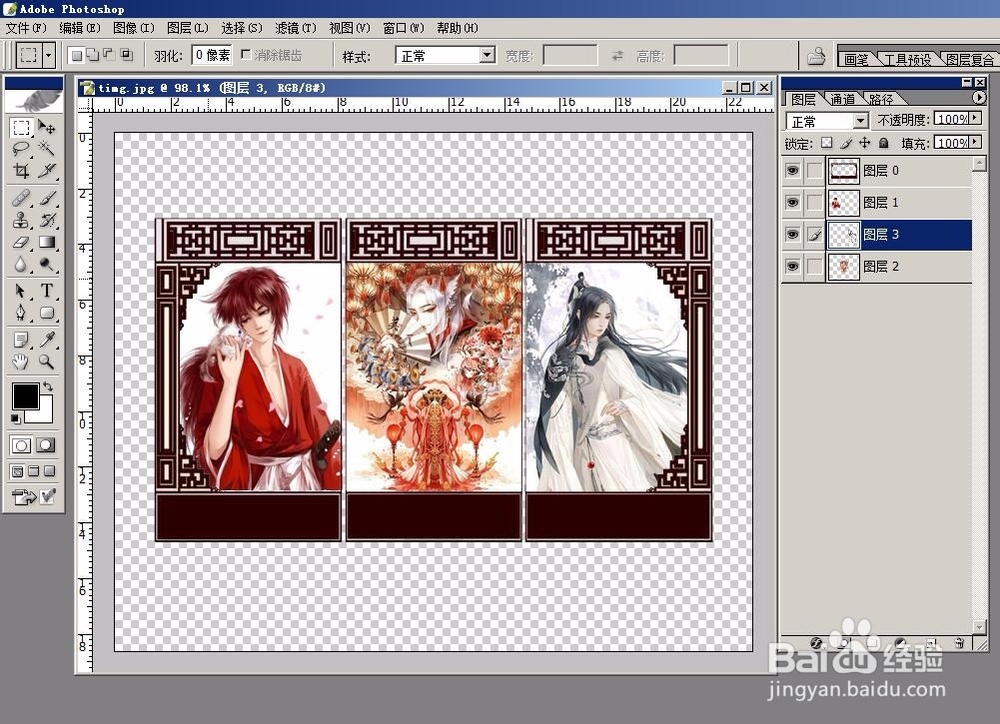Swap foreground and background colors

coord(47,387)
